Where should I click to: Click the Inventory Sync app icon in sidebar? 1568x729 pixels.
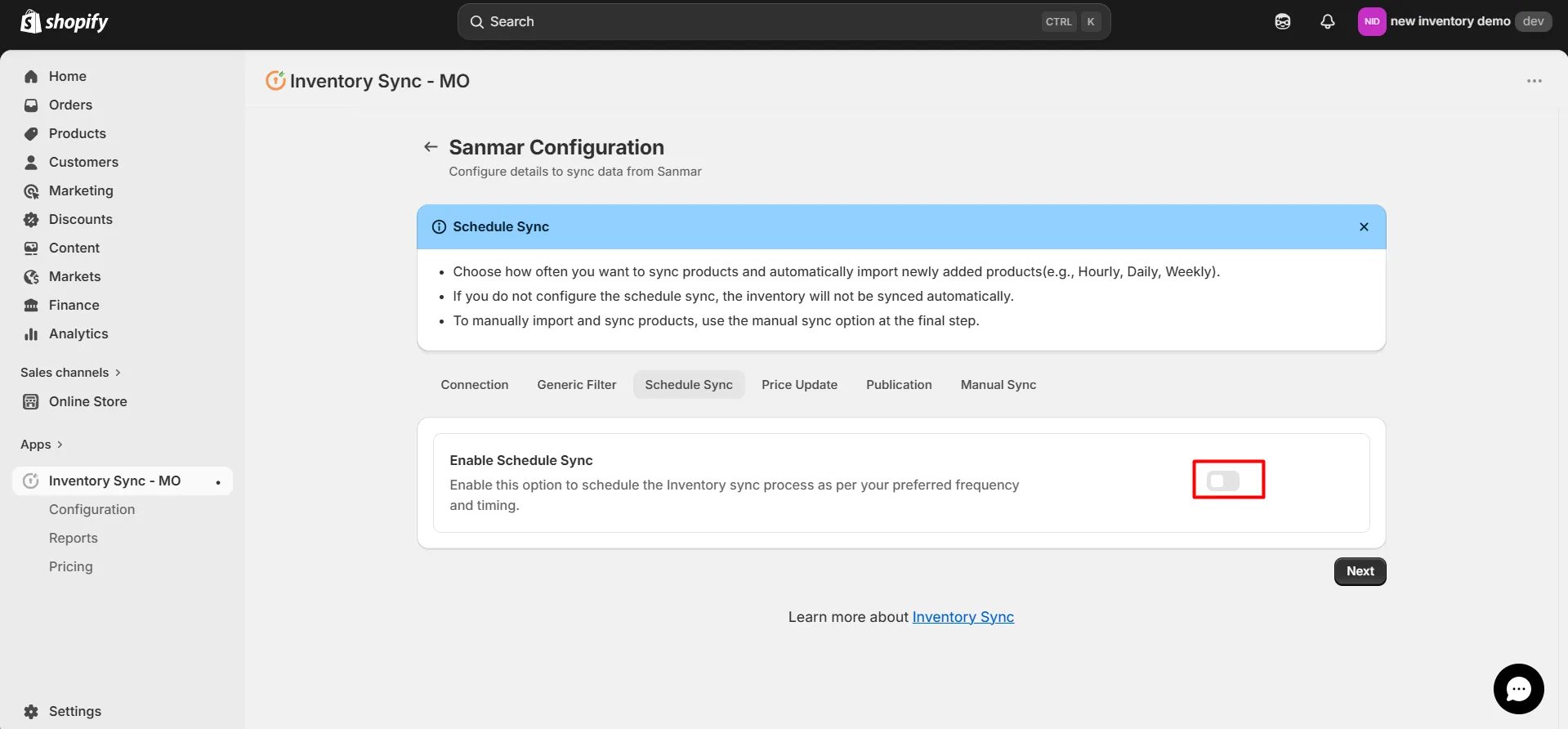[x=31, y=481]
